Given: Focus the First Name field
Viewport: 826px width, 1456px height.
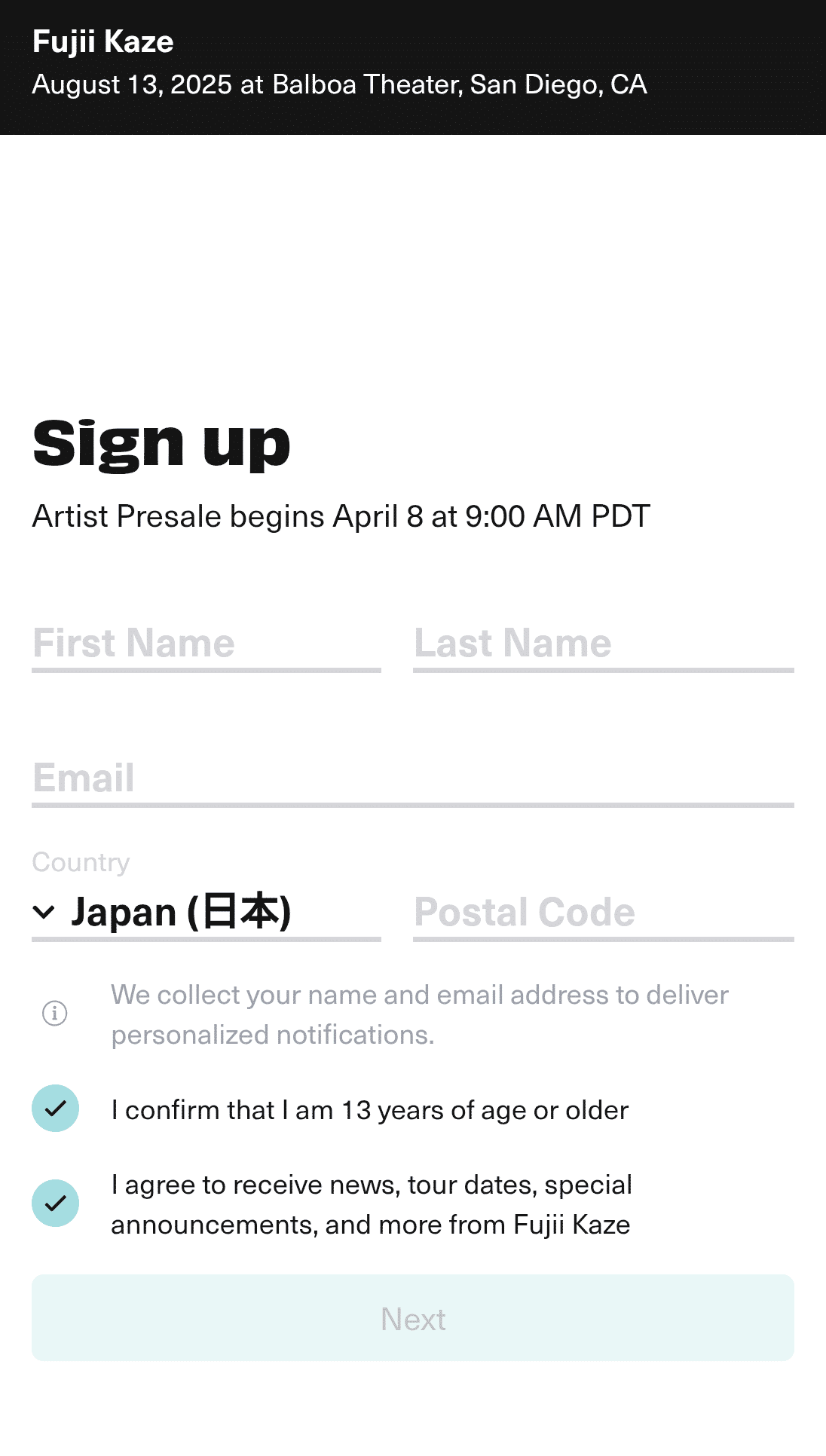Looking at the screenshot, I should [206, 644].
